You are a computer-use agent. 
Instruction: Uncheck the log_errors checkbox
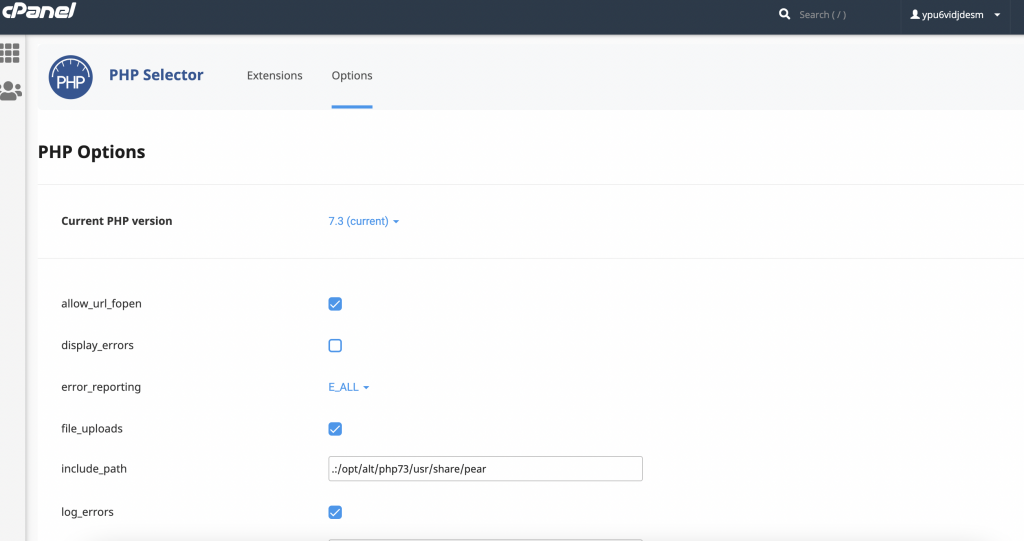335,512
